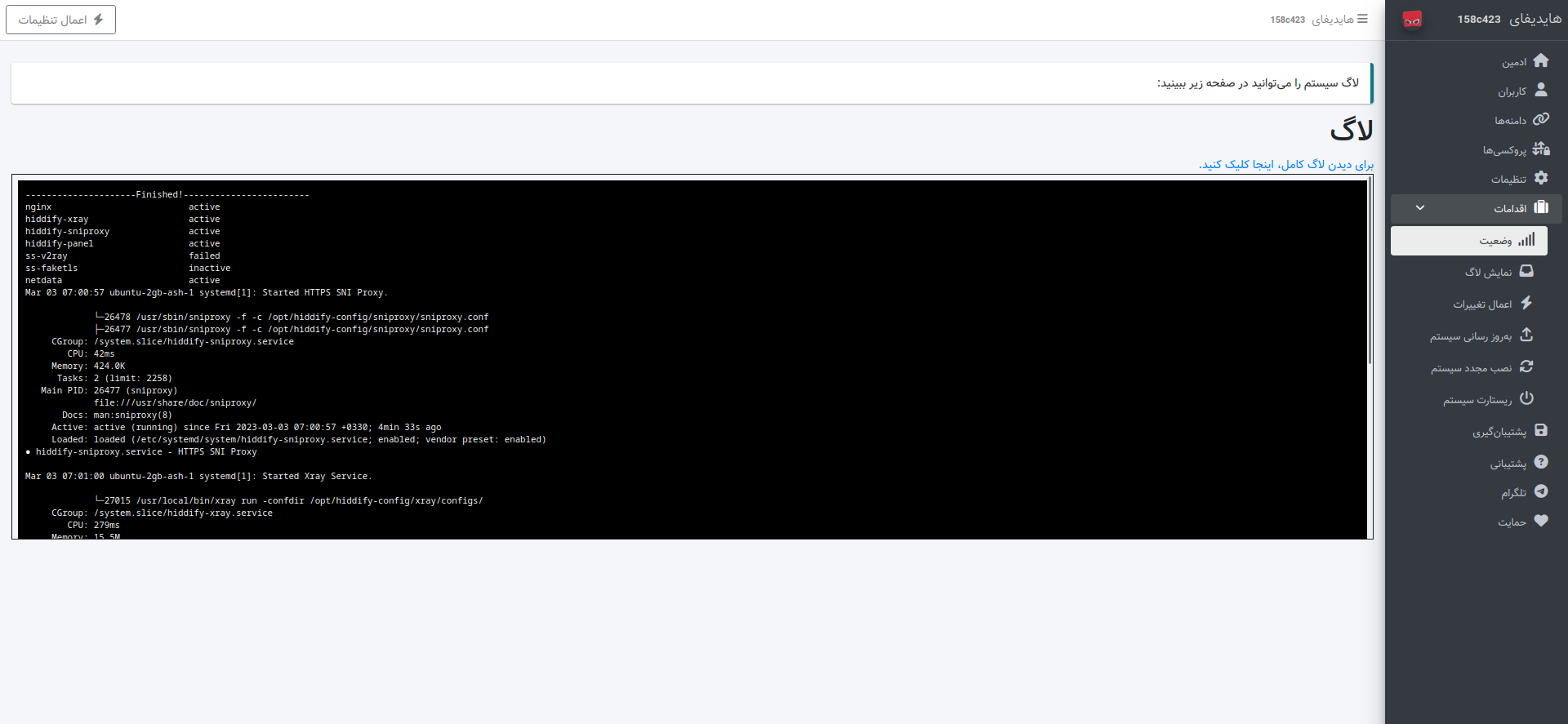Click the 'hiddify-xray' status line
The image size is (1568, 724).
(122, 219)
